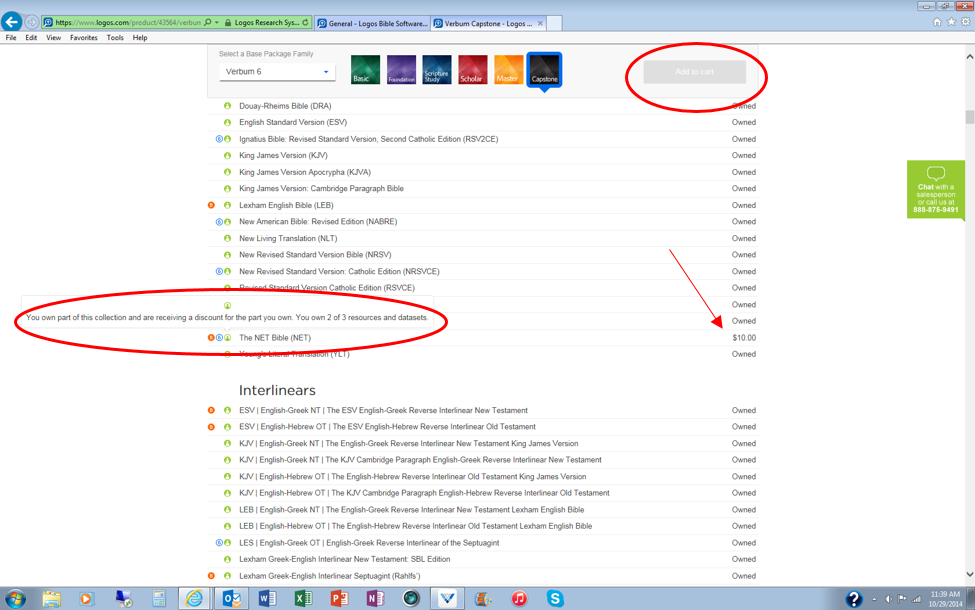Viewport: 975px width, 610px height.
Task: Click the logos.com address bar URL
Action: click(x=127, y=22)
